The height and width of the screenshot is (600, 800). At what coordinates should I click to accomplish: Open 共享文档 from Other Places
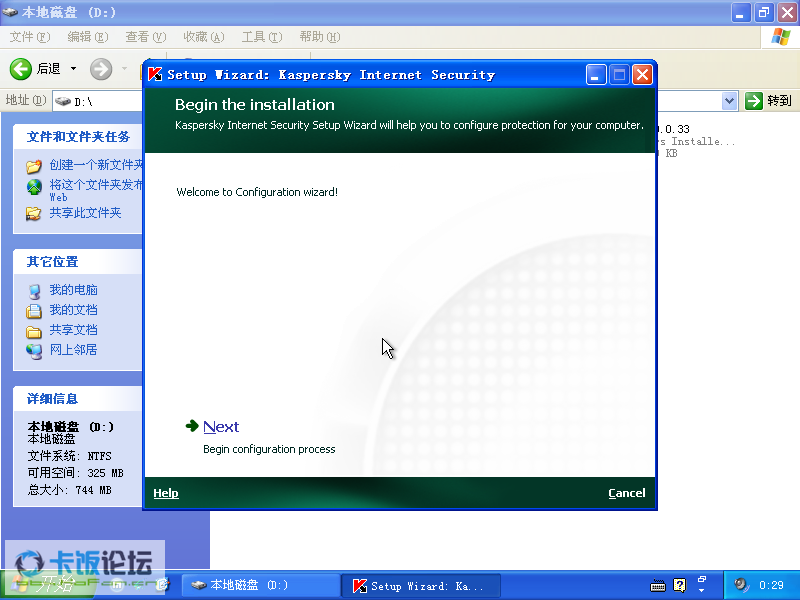pos(73,330)
